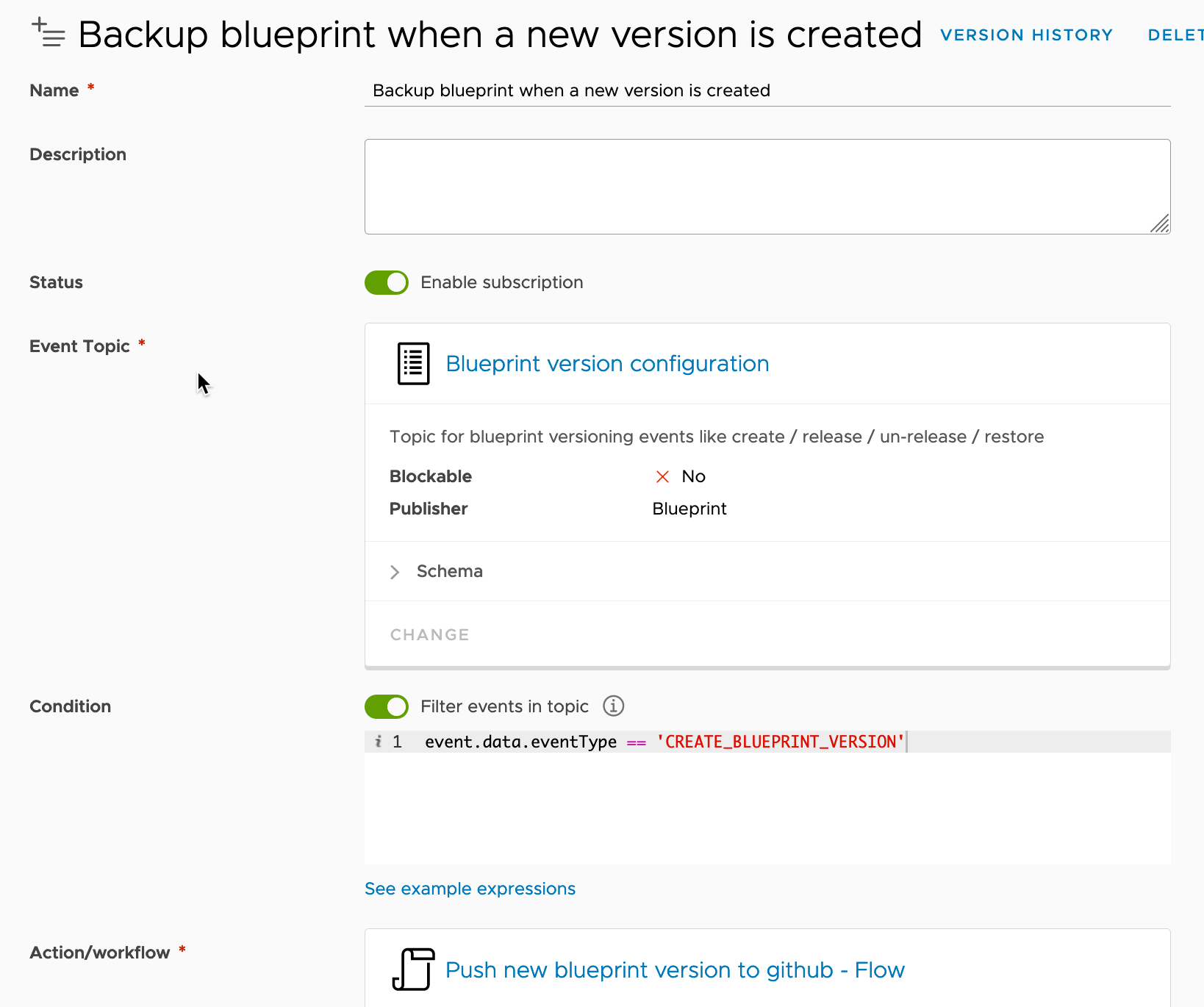Expand the Schema section
The width and height of the screenshot is (1204, 1007).
coord(449,571)
